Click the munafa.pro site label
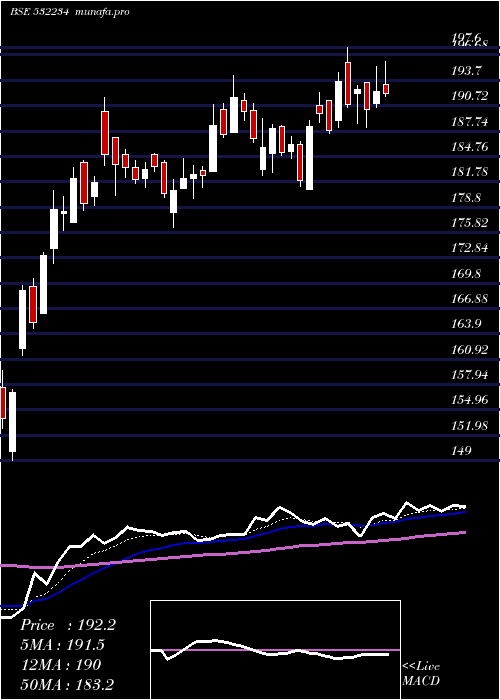This screenshot has height=700, width=500. (x=103, y=12)
